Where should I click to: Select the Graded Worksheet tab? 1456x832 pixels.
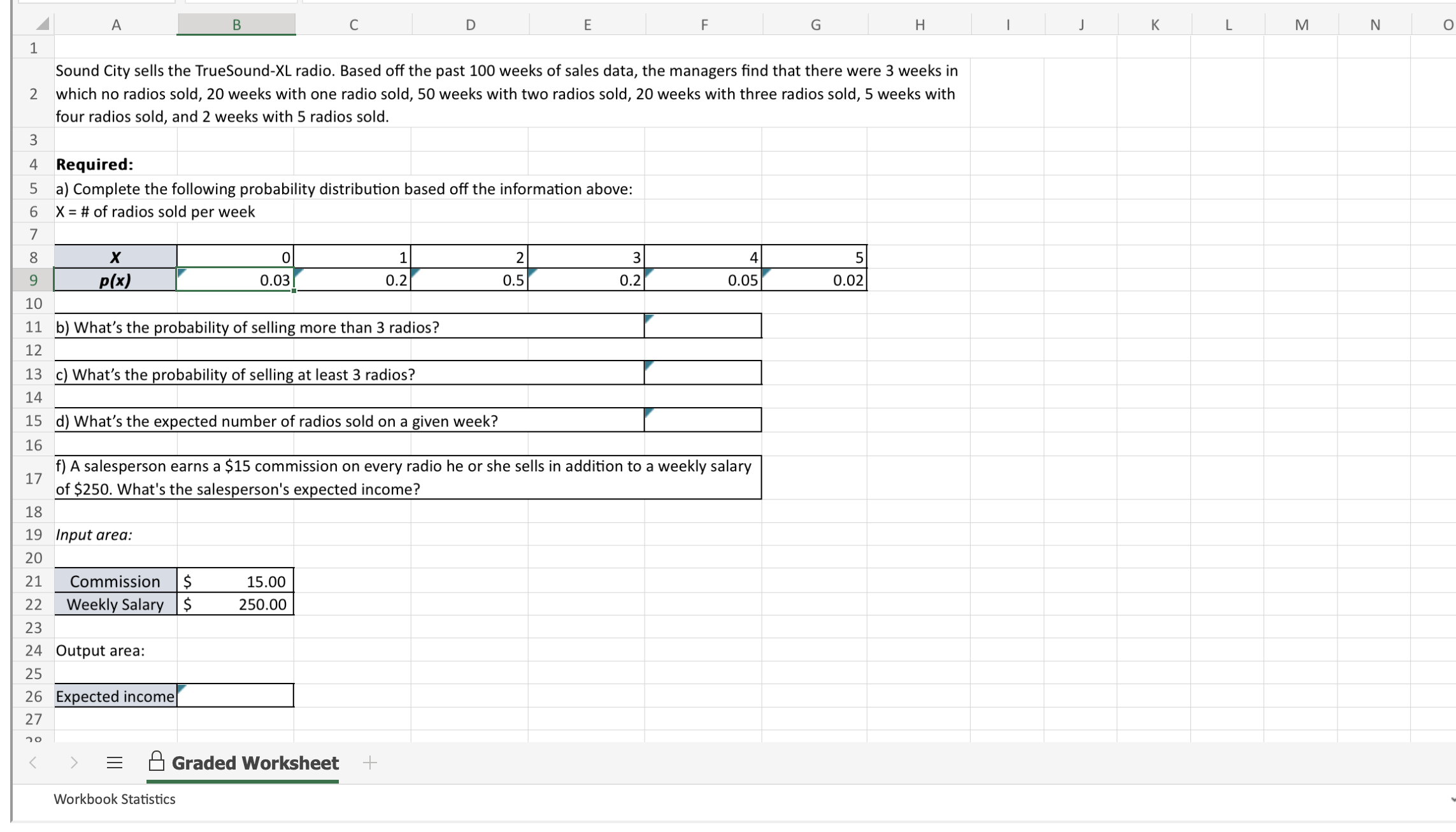255,763
